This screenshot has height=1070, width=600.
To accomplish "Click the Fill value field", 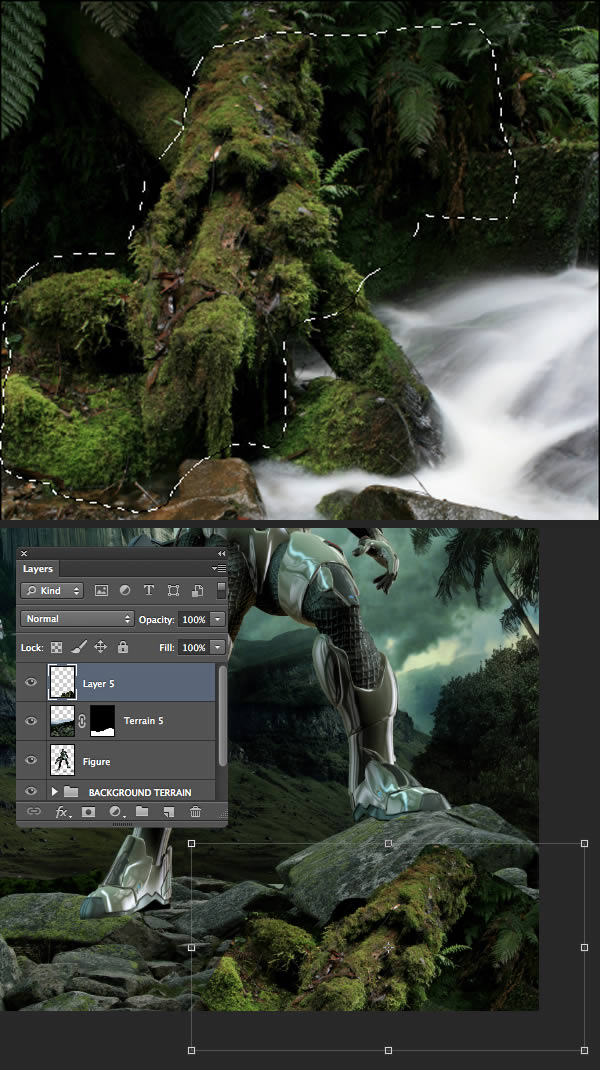I will click(x=194, y=647).
